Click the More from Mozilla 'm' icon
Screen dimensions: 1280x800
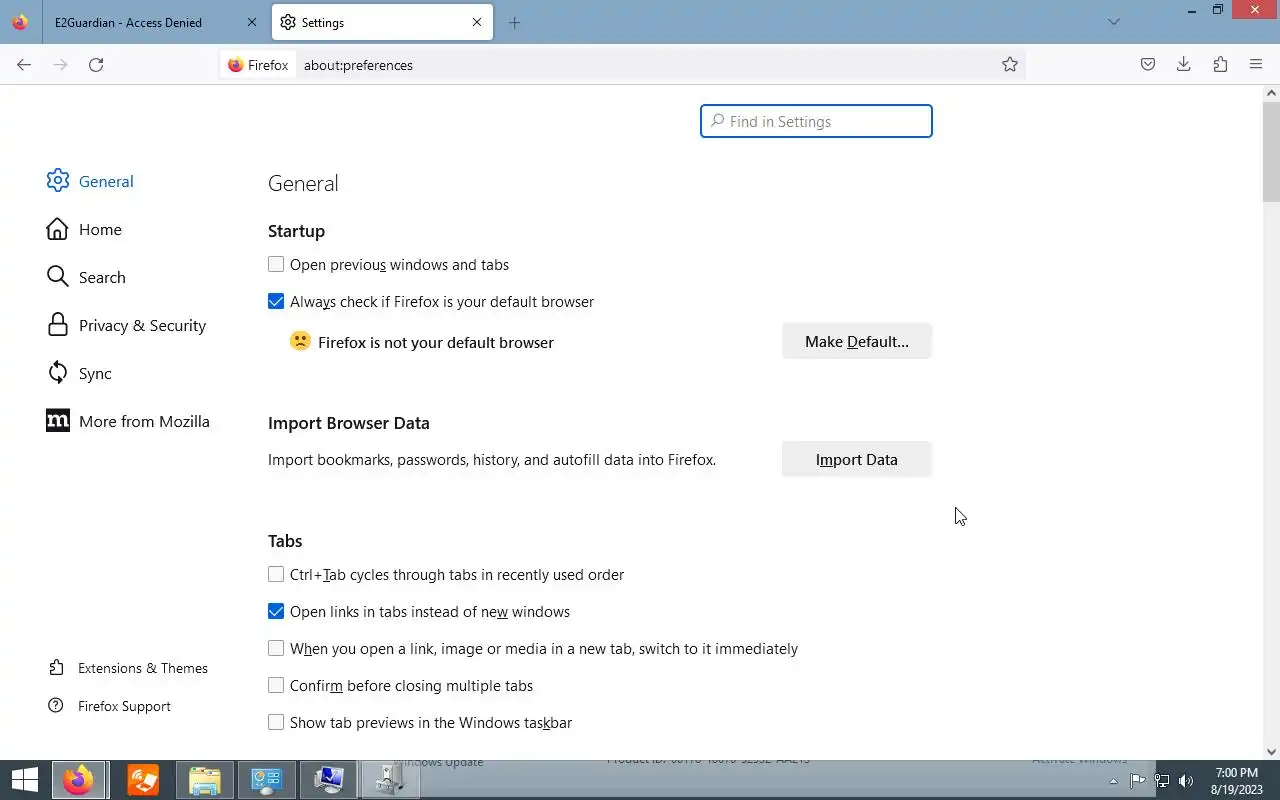tap(58, 421)
